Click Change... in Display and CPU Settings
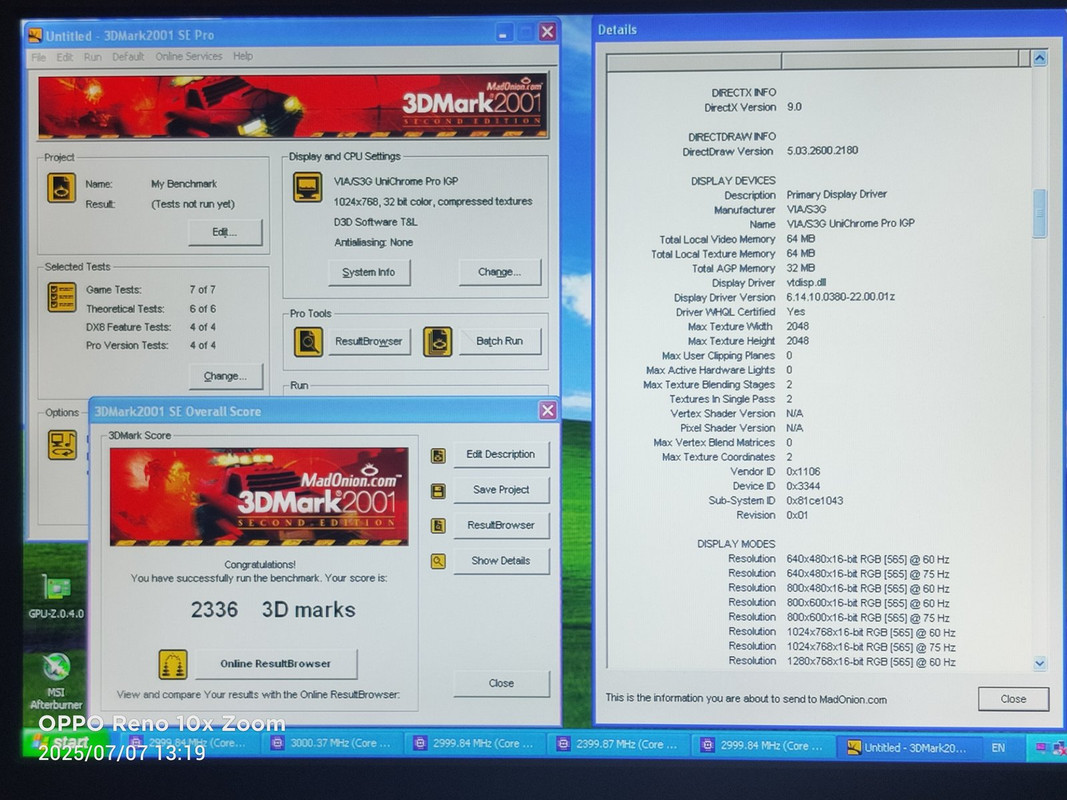 pos(499,272)
